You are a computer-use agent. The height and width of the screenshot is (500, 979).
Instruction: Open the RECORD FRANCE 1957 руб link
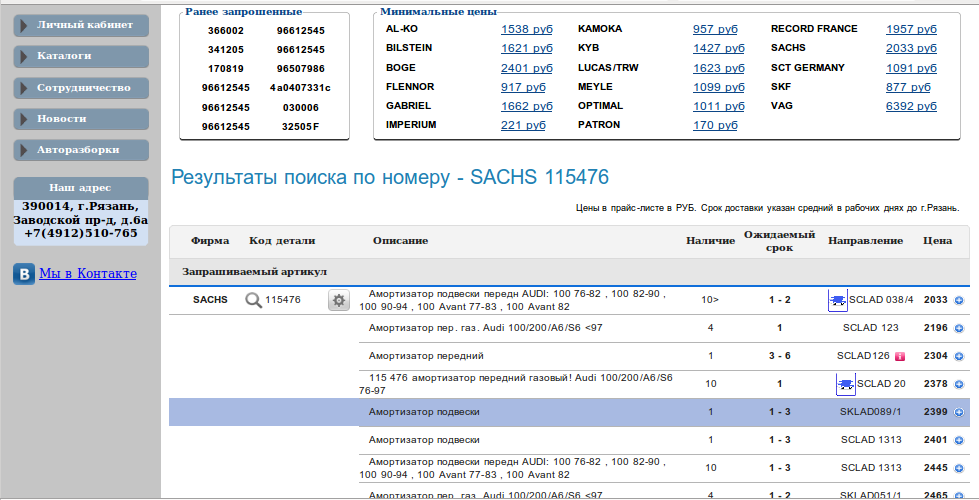click(x=911, y=29)
